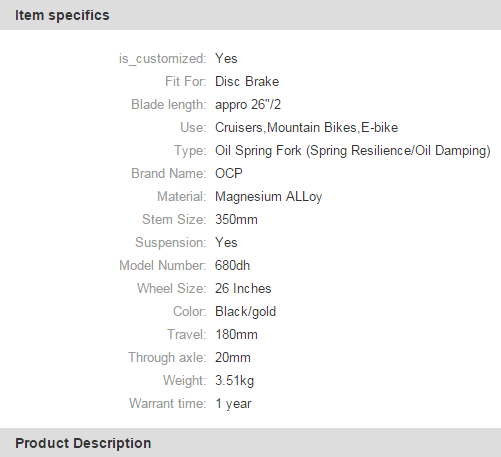
Task: Click the Magnesium ALLoy material value
Action: coord(269,197)
